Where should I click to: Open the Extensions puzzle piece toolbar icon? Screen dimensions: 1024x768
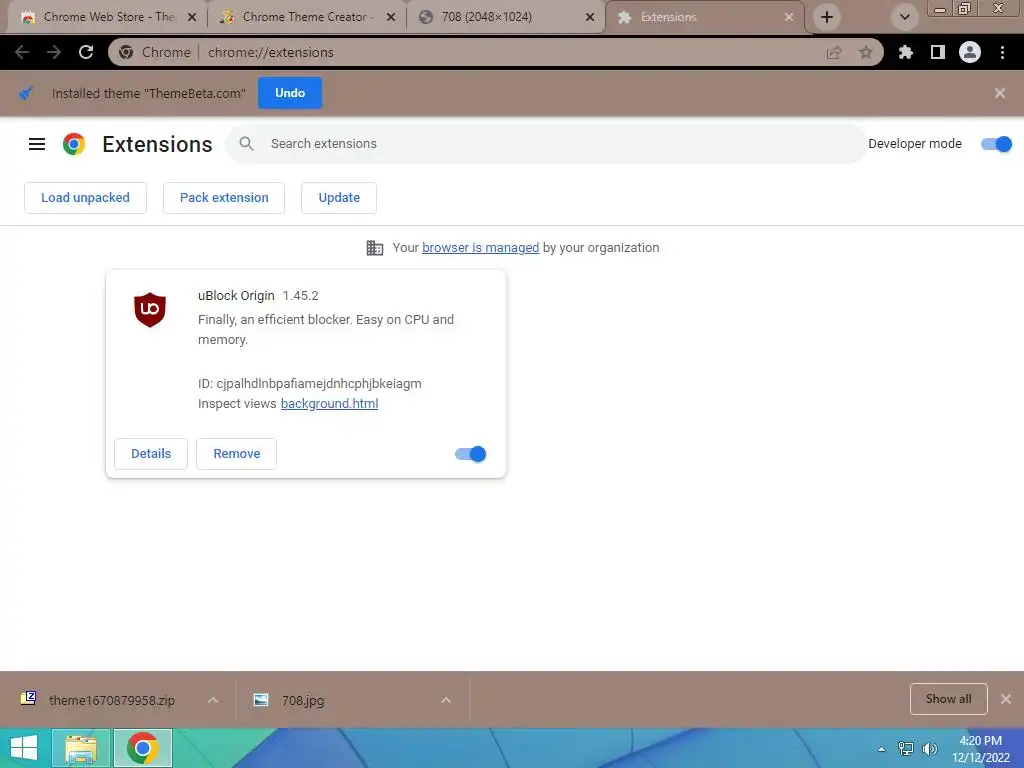[x=905, y=52]
